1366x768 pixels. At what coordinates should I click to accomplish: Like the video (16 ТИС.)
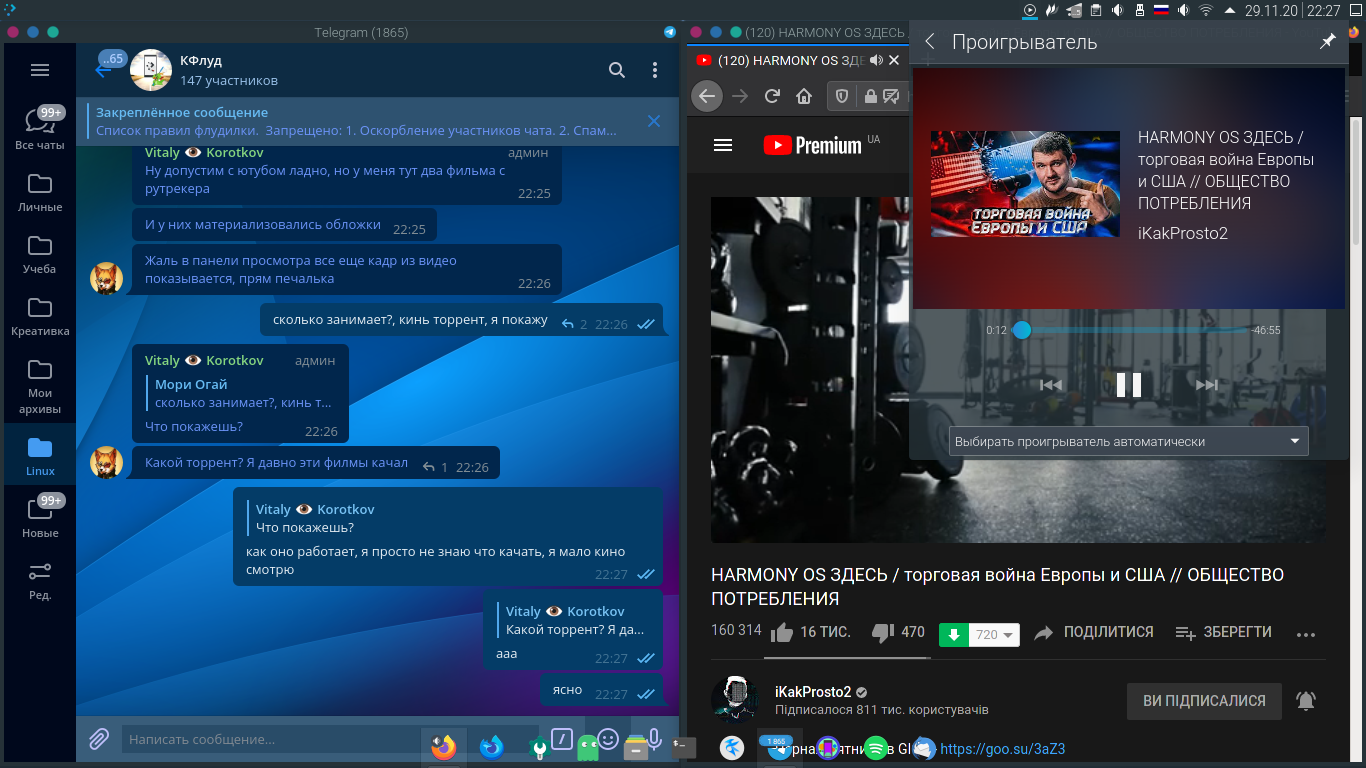click(x=811, y=632)
